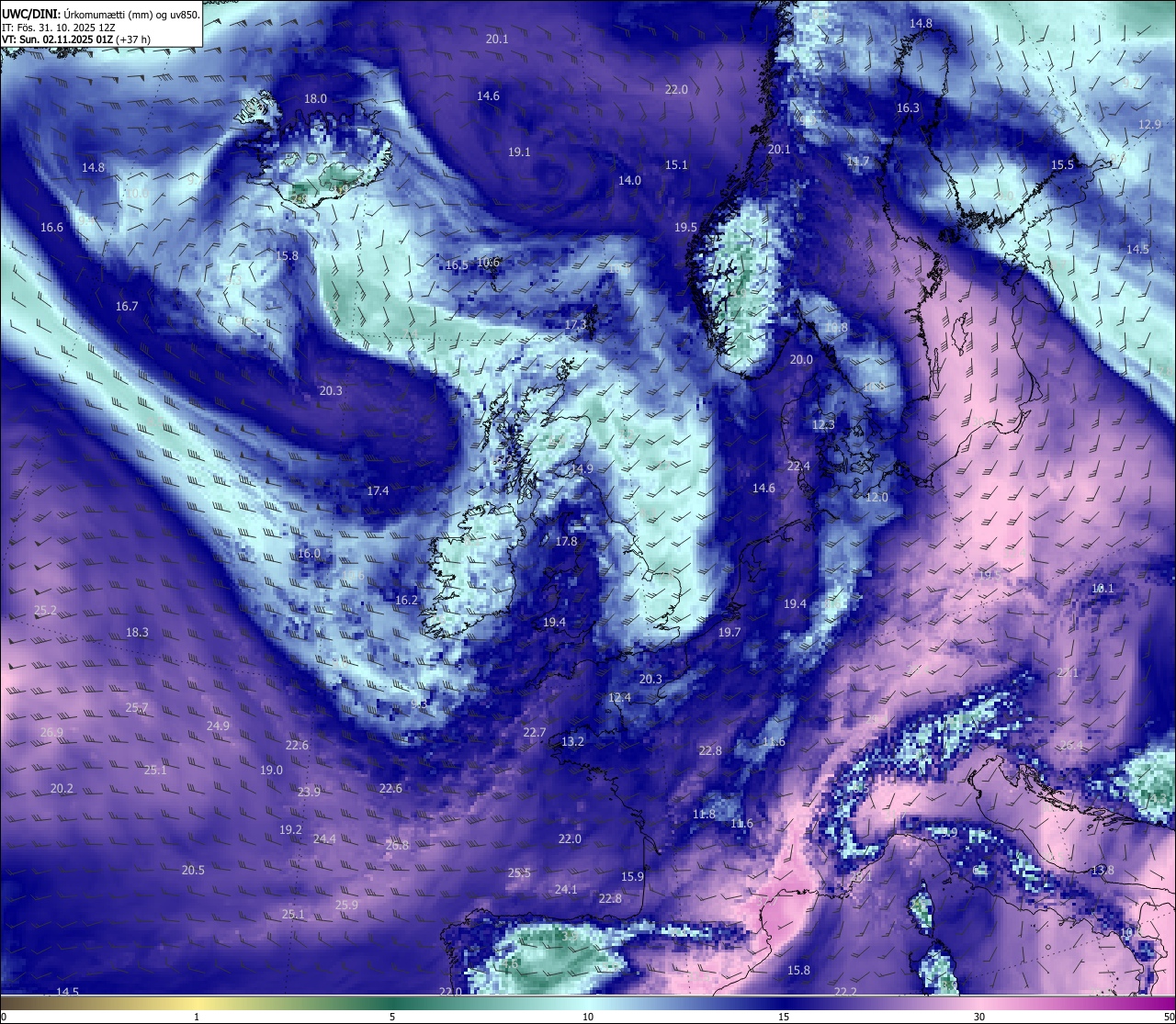The width and height of the screenshot is (1176, 1024).
Task: Click the 16.3 value over Scandinavia
Action: (908, 107)
